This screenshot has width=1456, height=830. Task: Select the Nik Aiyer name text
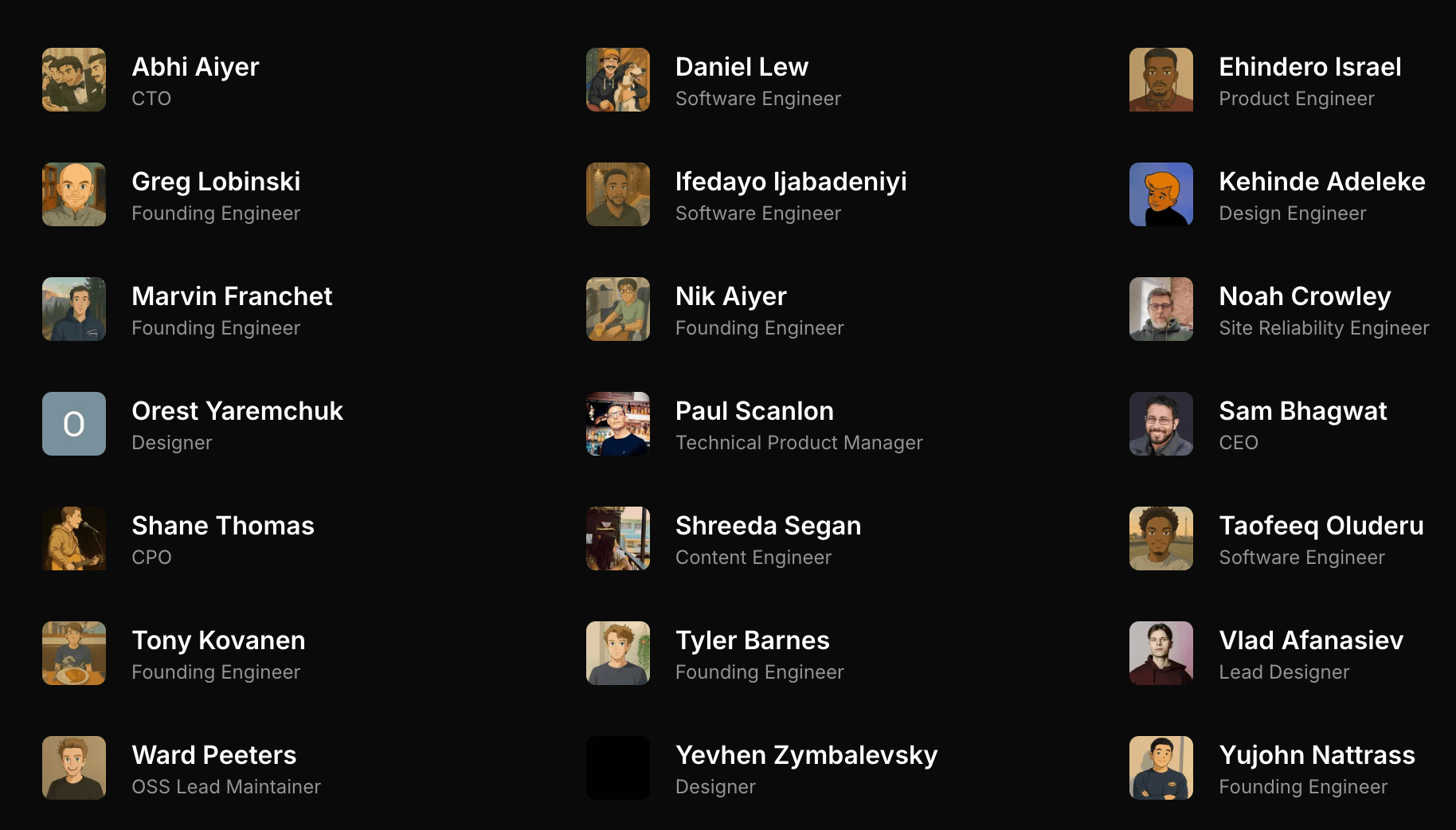click(x=730, y=296)
